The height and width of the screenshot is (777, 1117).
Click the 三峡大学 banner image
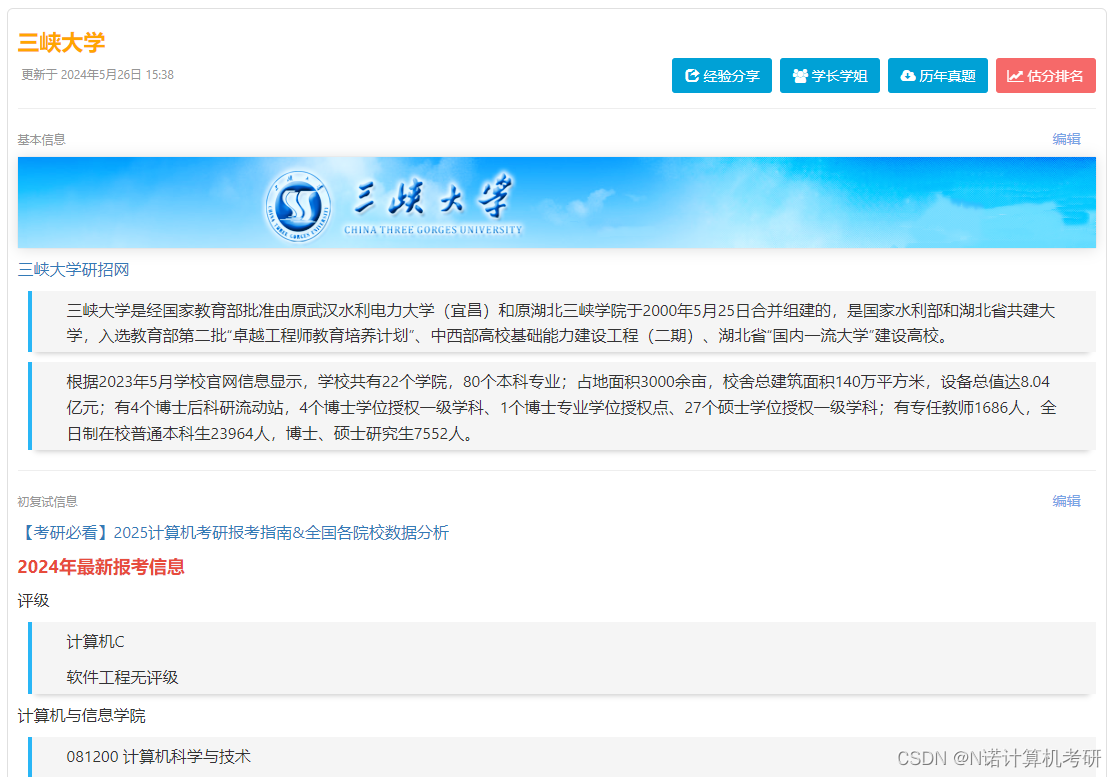pyautogui.click(x=556, y=202)
